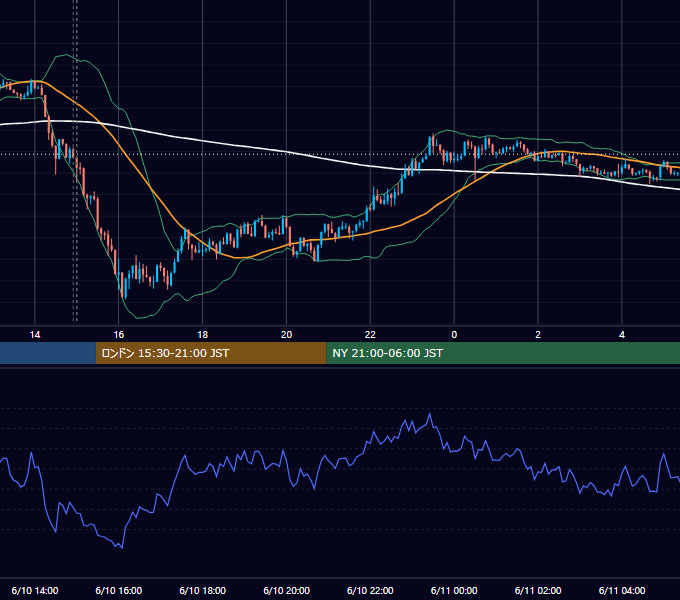Click the 16 hour axis label
This screenshot has width=680, height=600.
118,335
